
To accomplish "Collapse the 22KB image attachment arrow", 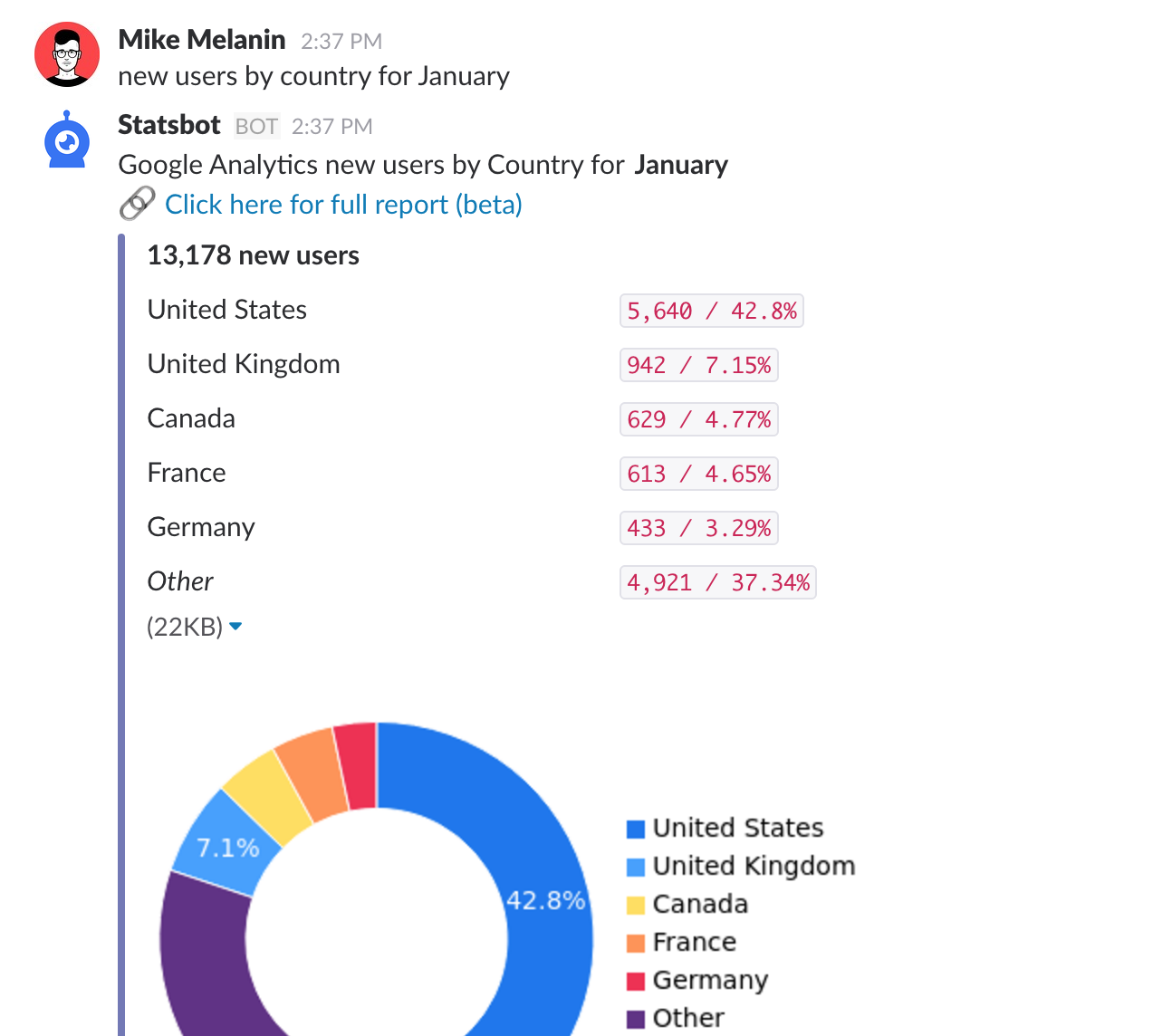I will pos(235,626).
